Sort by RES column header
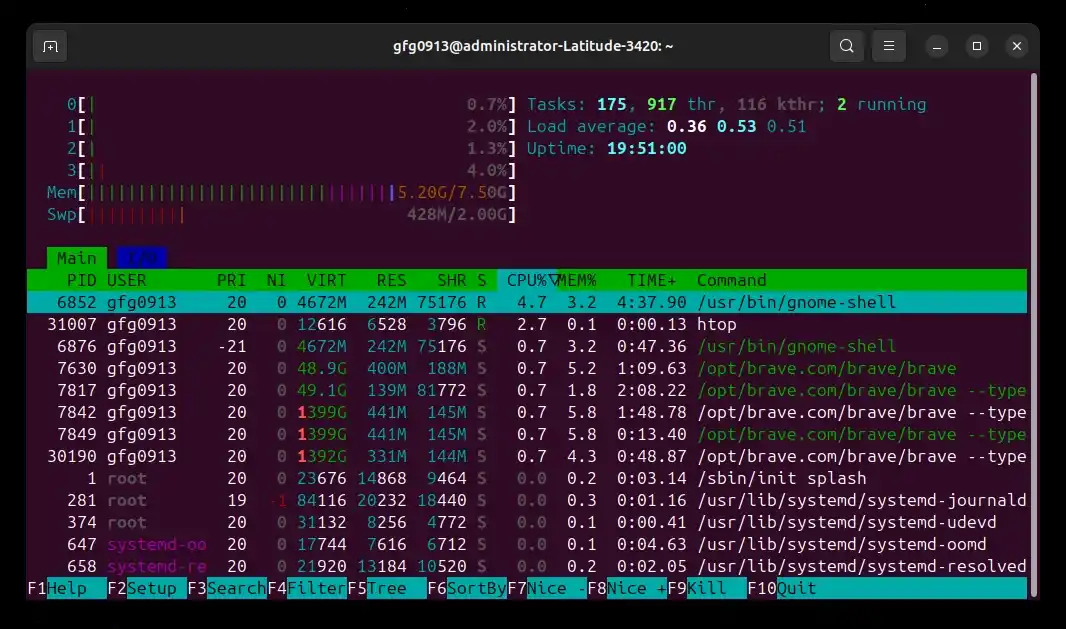The image size is (1066, 629). 391,280
